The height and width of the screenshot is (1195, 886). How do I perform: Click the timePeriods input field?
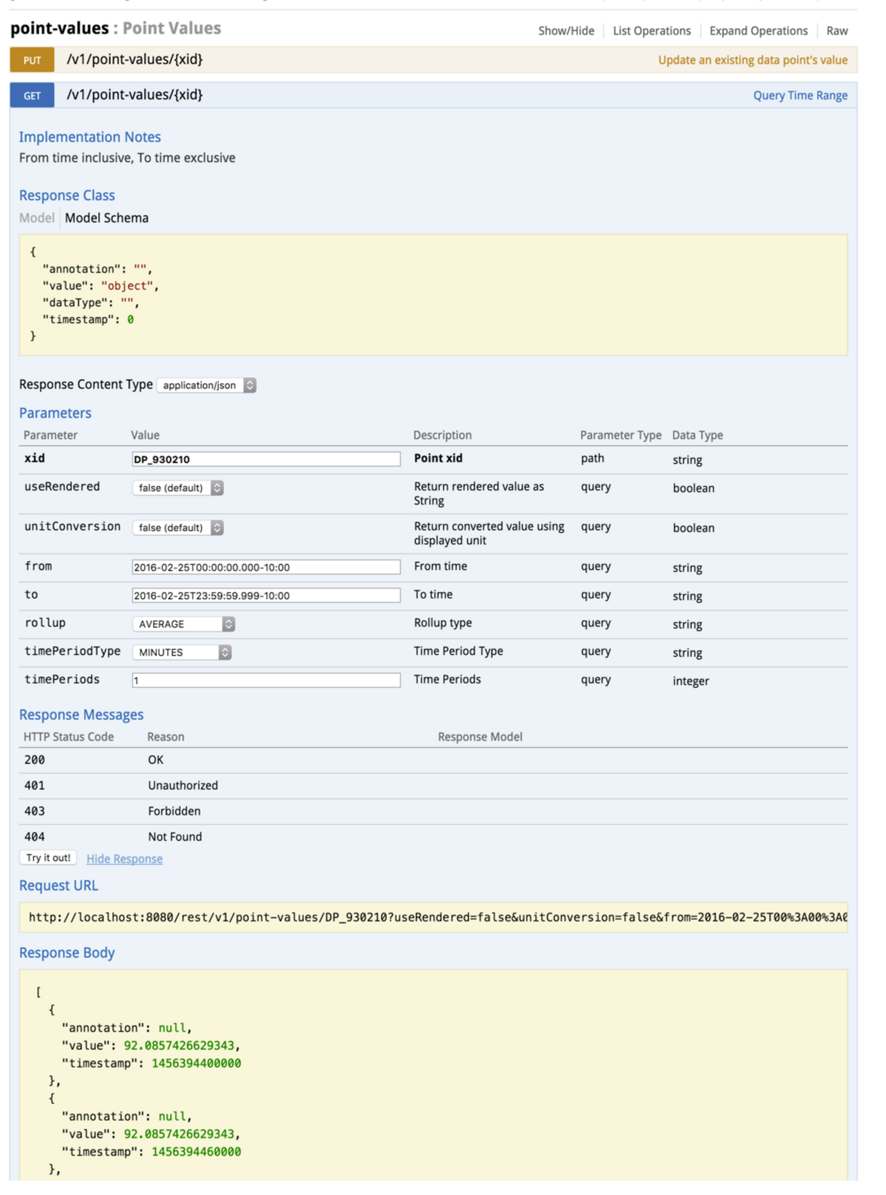click(x=266, y=680)
